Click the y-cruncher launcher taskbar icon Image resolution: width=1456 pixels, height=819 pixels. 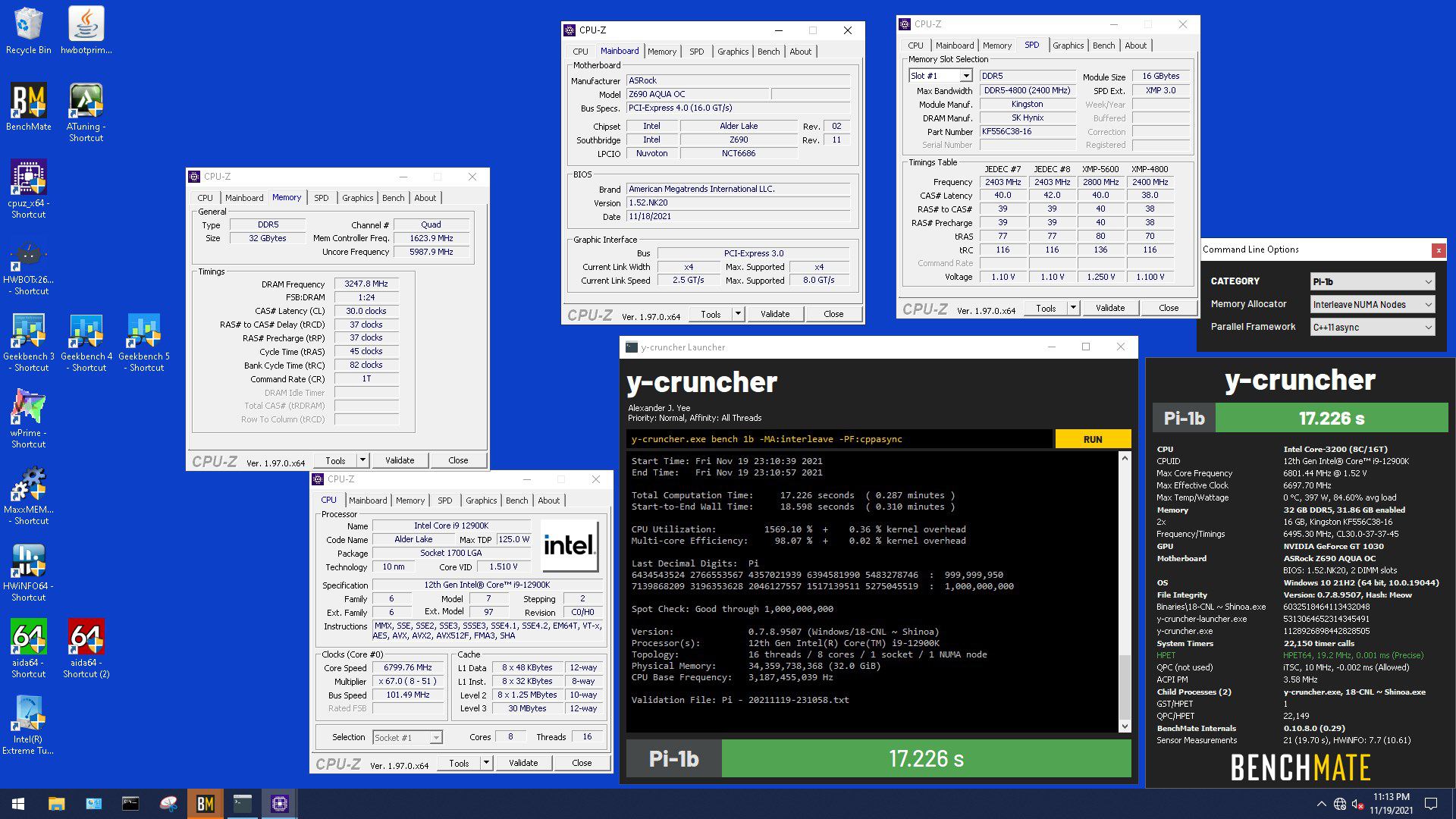point(242,804)
